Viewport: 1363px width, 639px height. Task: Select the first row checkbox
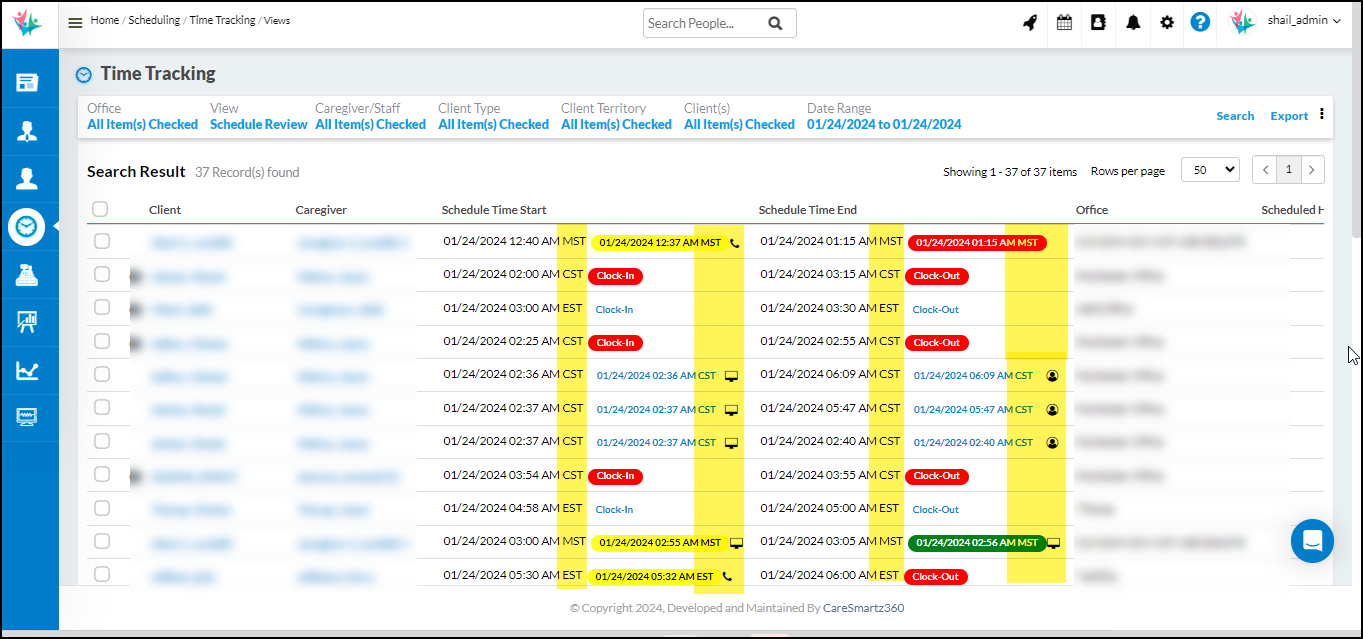102,241
